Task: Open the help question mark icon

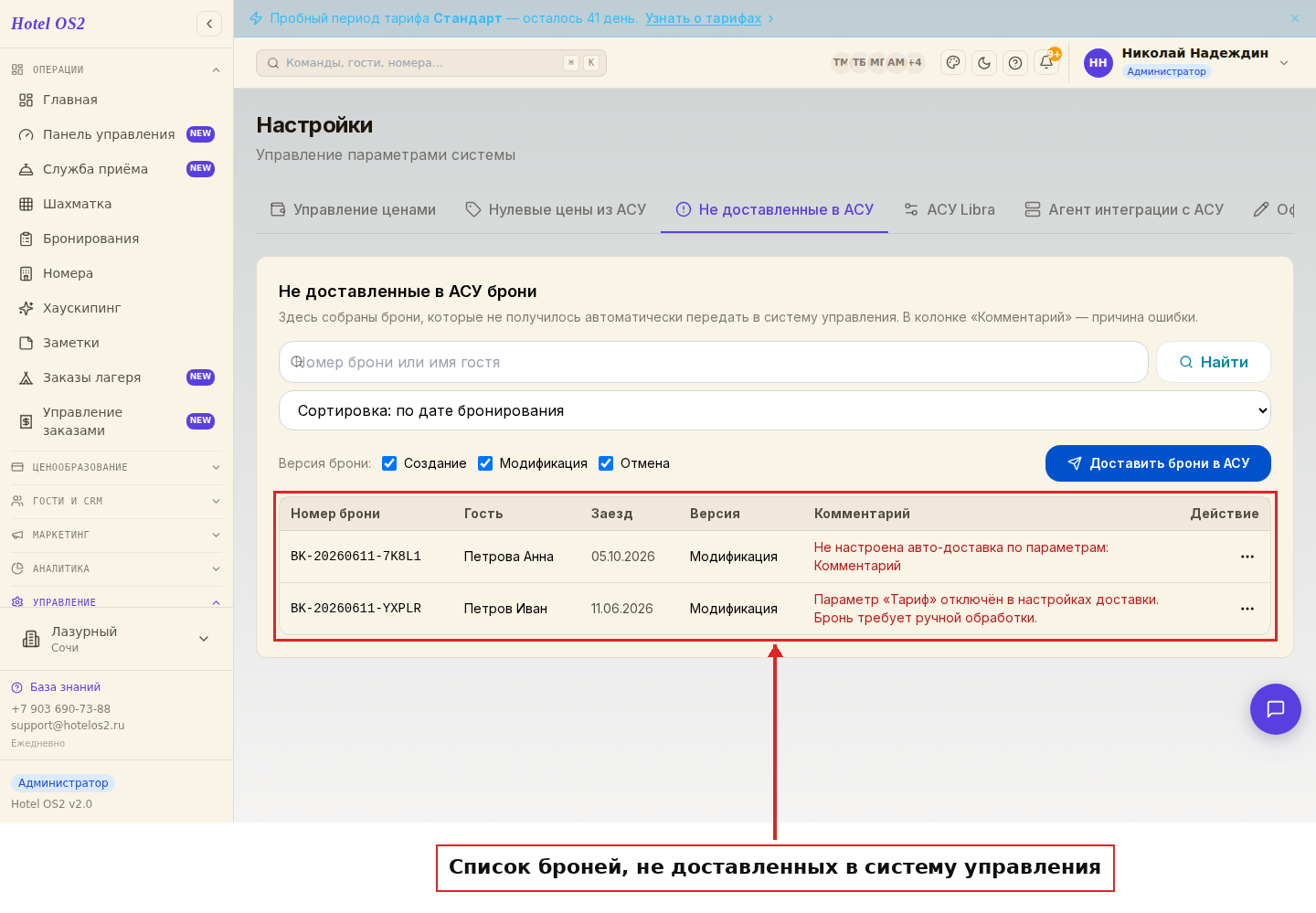Action: (1015, 63)
